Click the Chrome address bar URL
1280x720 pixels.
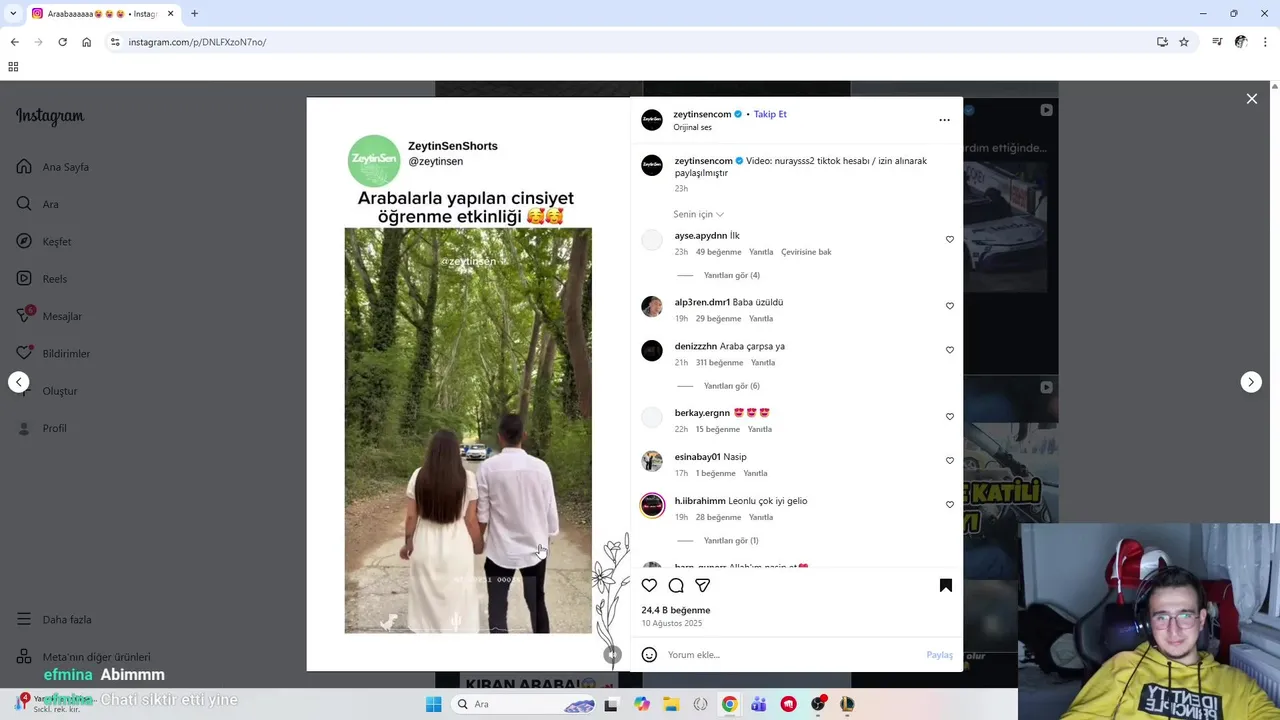click(x=197, y=42)
